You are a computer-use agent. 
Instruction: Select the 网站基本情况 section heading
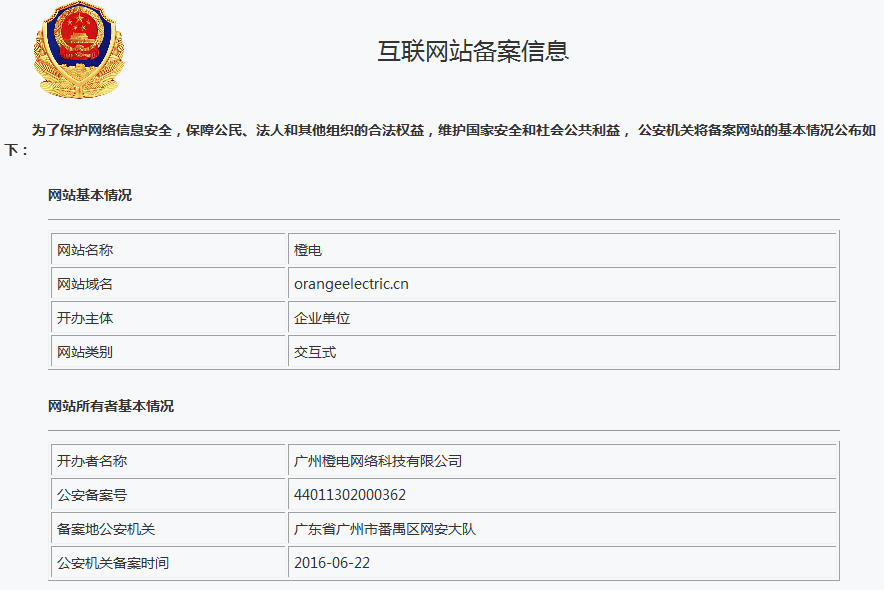click(x=90, y=195)
